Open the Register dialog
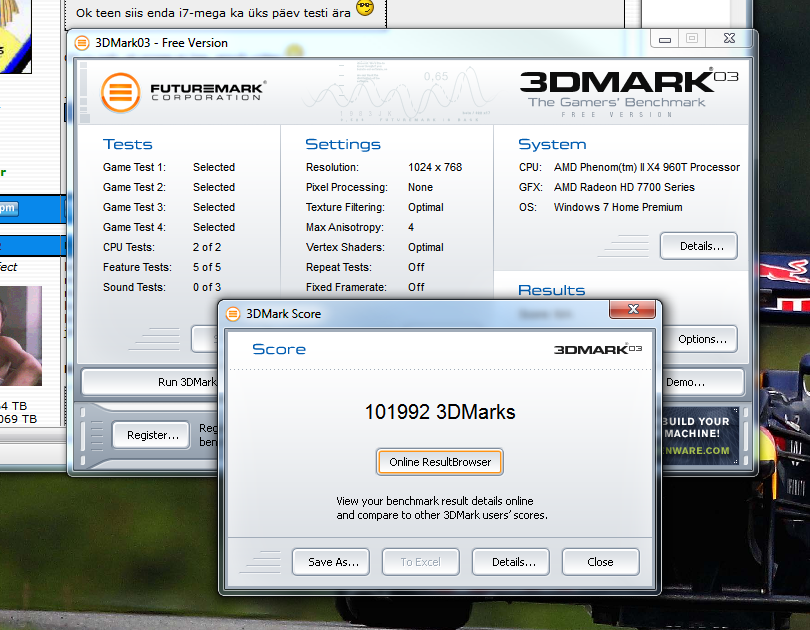The image size is (810, 630). (151, 435)
